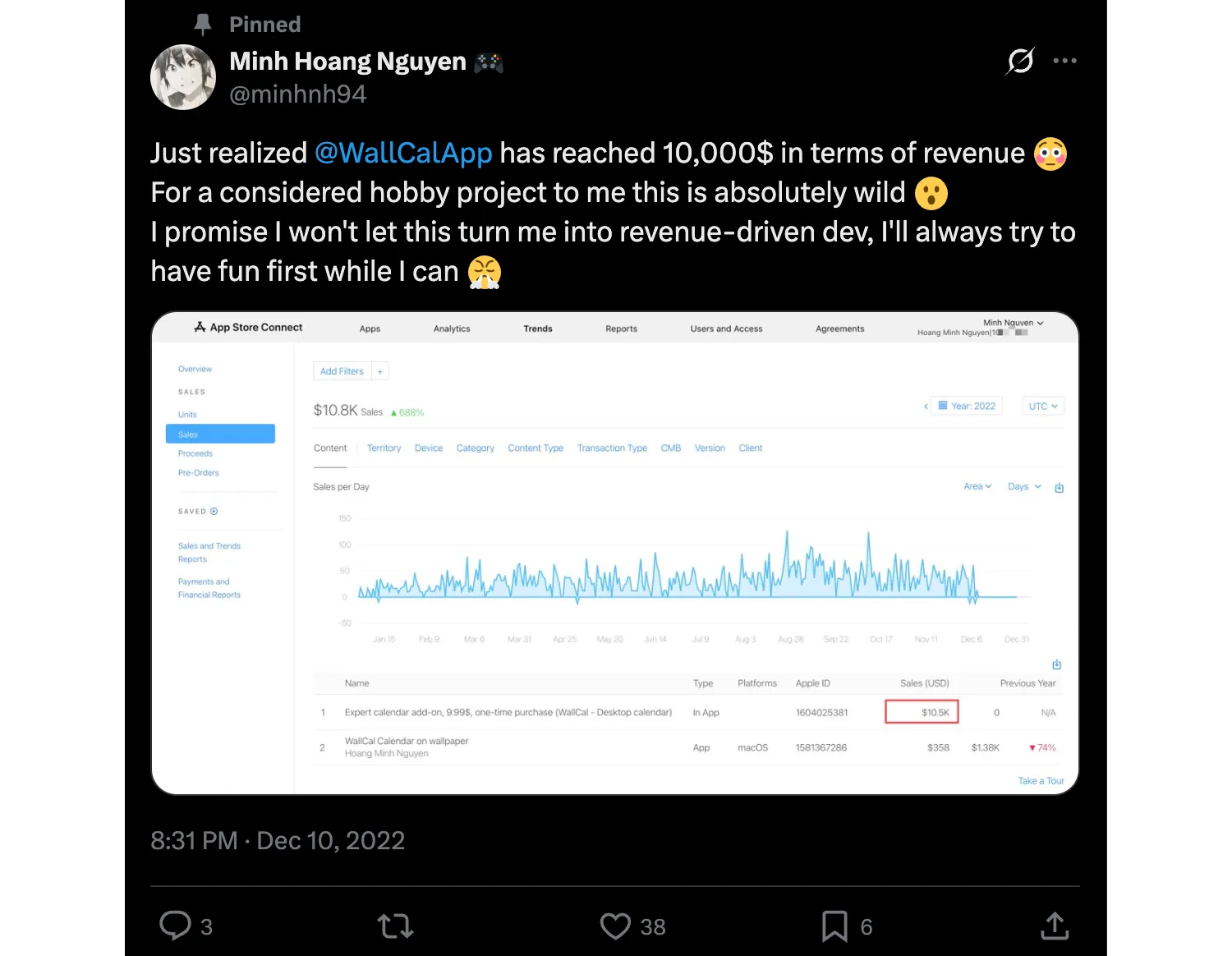Viewport: 1232px width, 956px height.
Task: Click the Grok slash-circle icon
Action: (1020, 61)
